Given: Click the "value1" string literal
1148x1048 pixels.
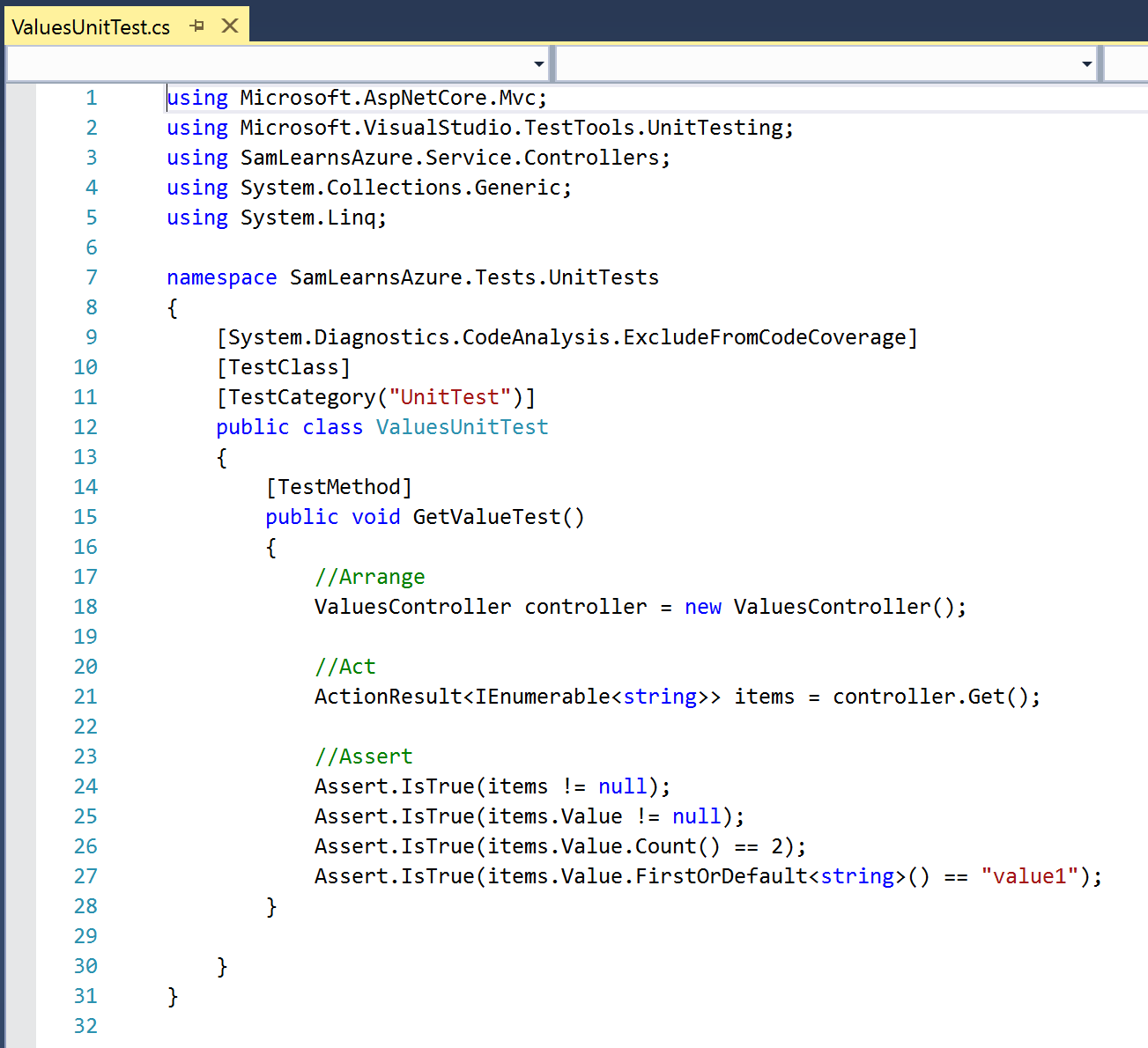Looking at the screenshot, I should click(1030, 876).
